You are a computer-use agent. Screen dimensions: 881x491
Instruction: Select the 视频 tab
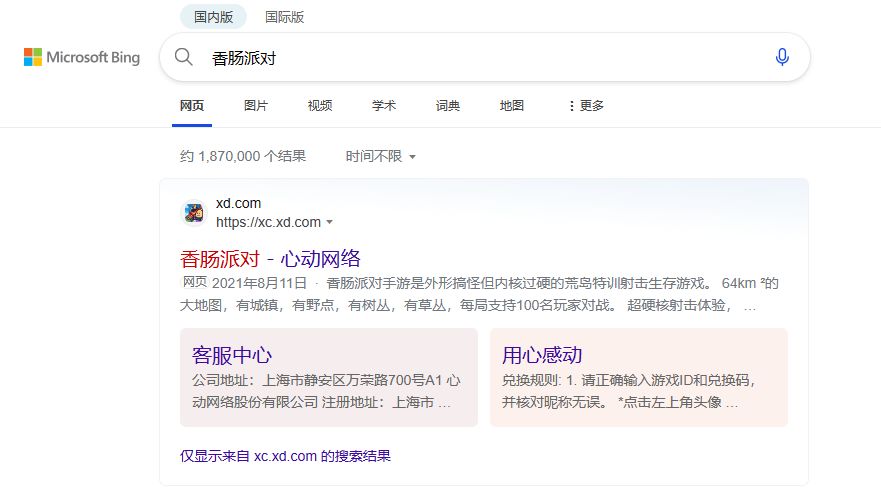click(320, 106)
